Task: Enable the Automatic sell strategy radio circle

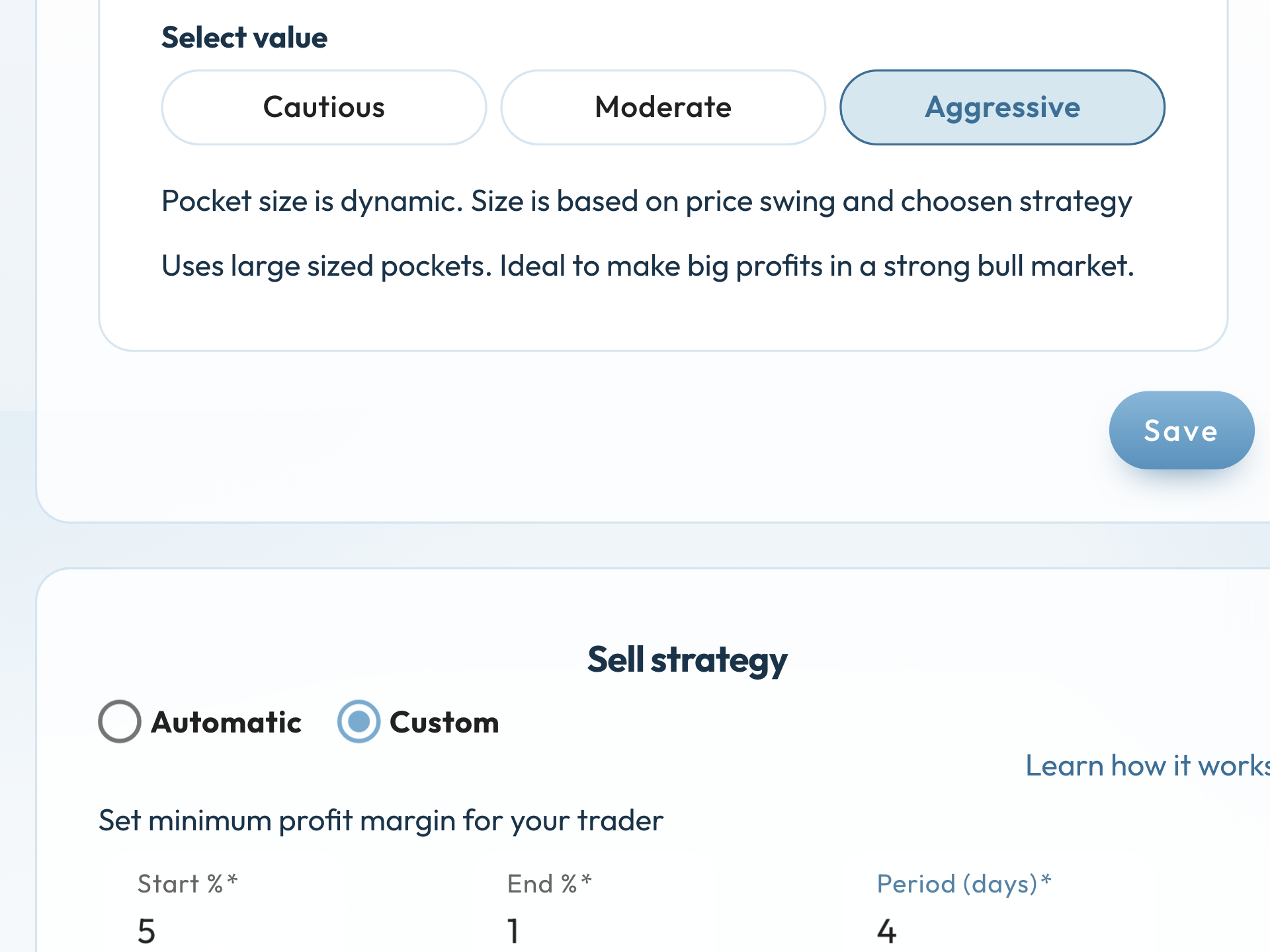Action: pos(120,721)
